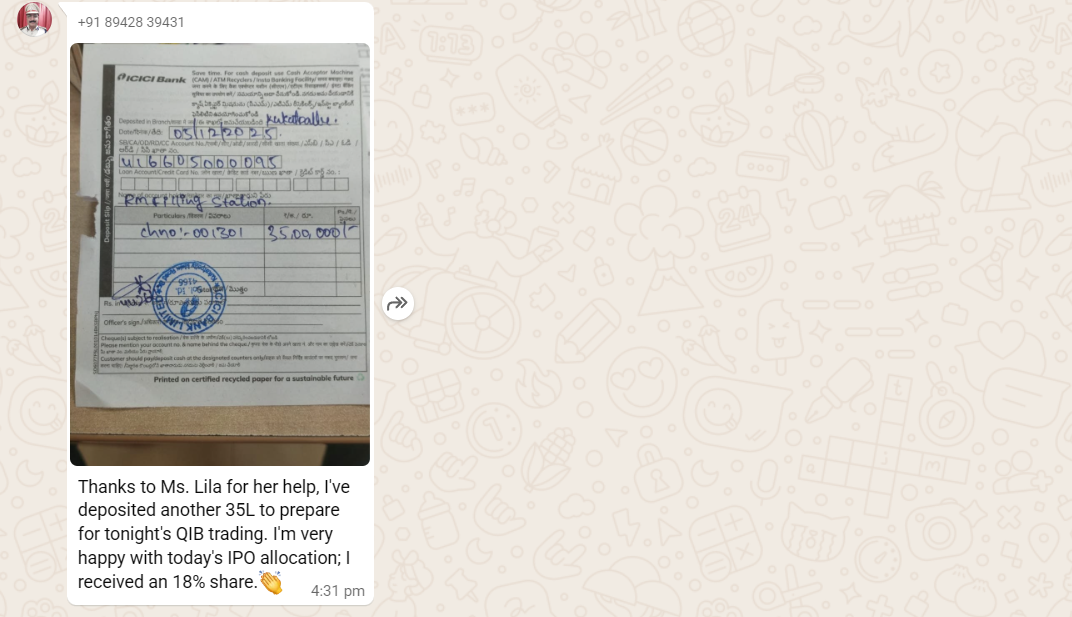Click the blue round bank stamp in photo
1072x617 pixels.
187,296
